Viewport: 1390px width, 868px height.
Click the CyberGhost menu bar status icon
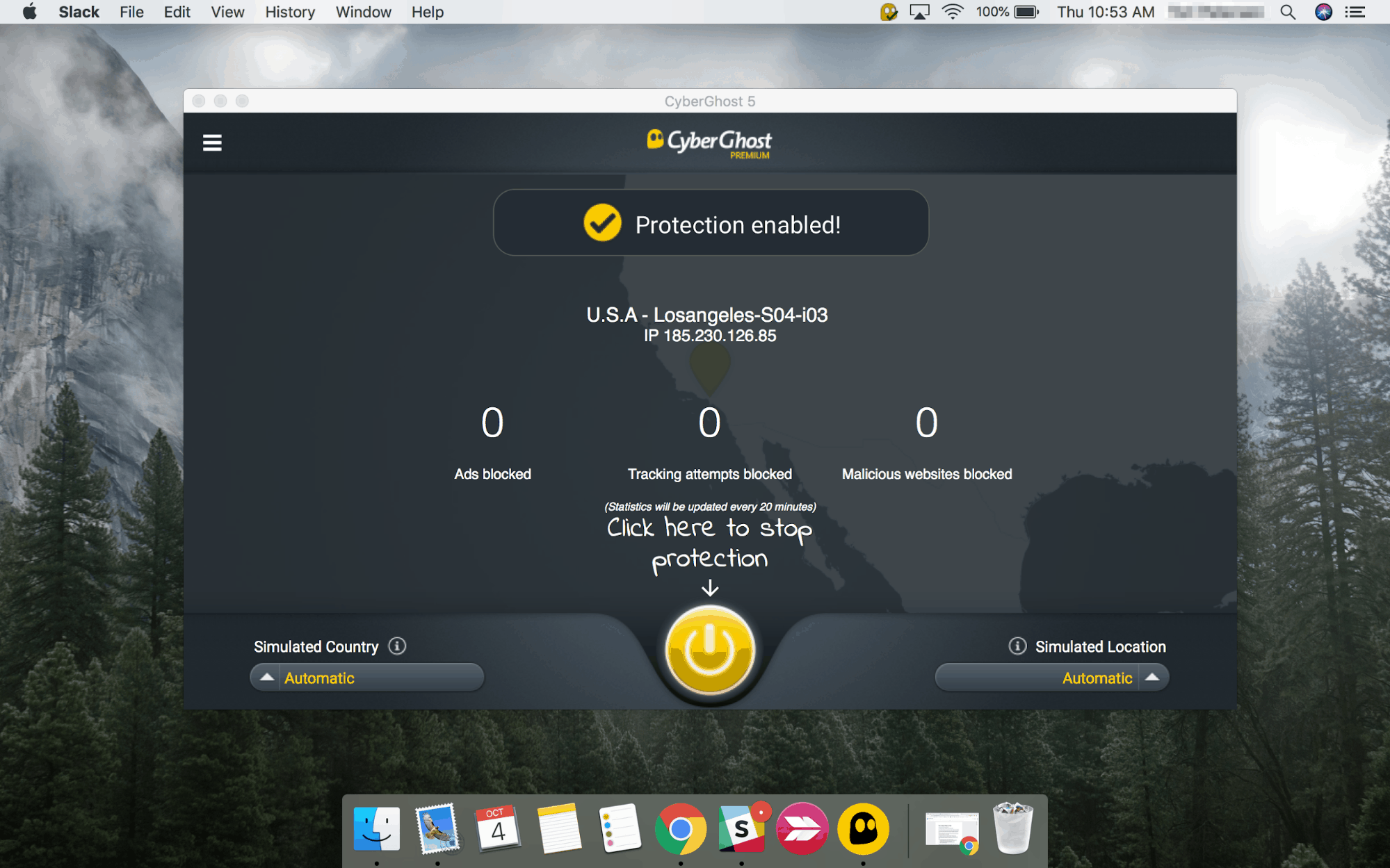pyautogui.click(x=889, y=12)
